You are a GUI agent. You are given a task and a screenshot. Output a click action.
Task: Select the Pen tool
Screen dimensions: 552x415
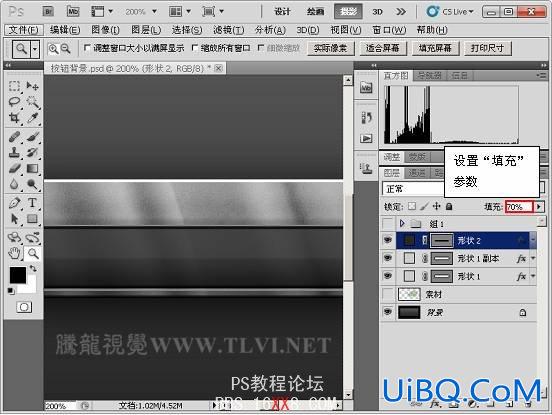coord(14,203)
